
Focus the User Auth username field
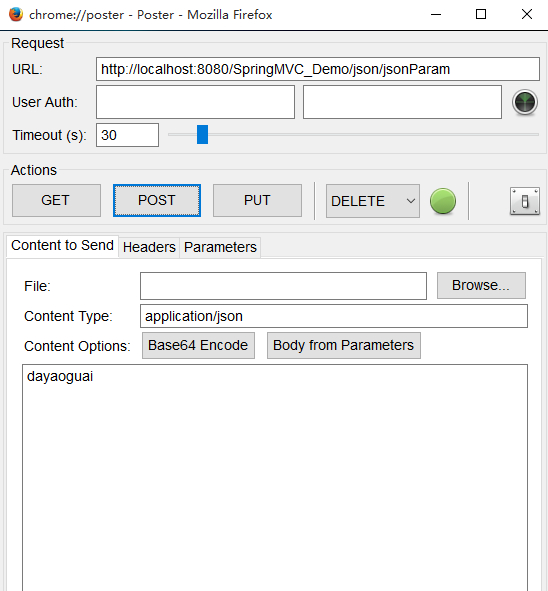pos(195,102)
